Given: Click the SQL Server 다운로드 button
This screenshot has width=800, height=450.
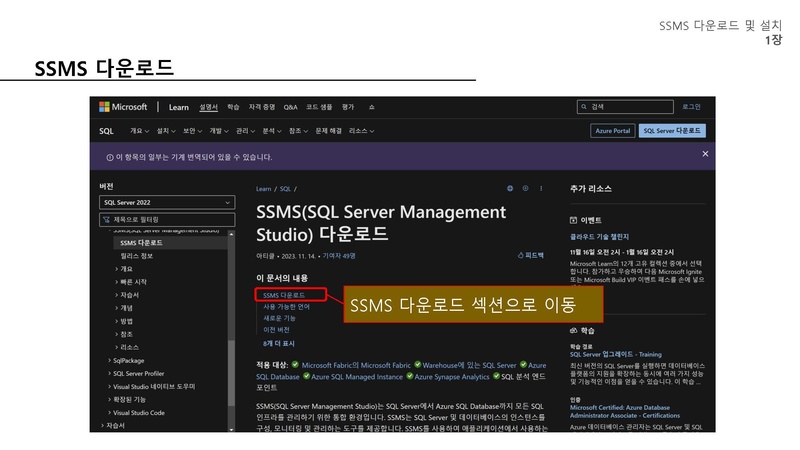Looking at the screenshot, I should pos(673,131).
